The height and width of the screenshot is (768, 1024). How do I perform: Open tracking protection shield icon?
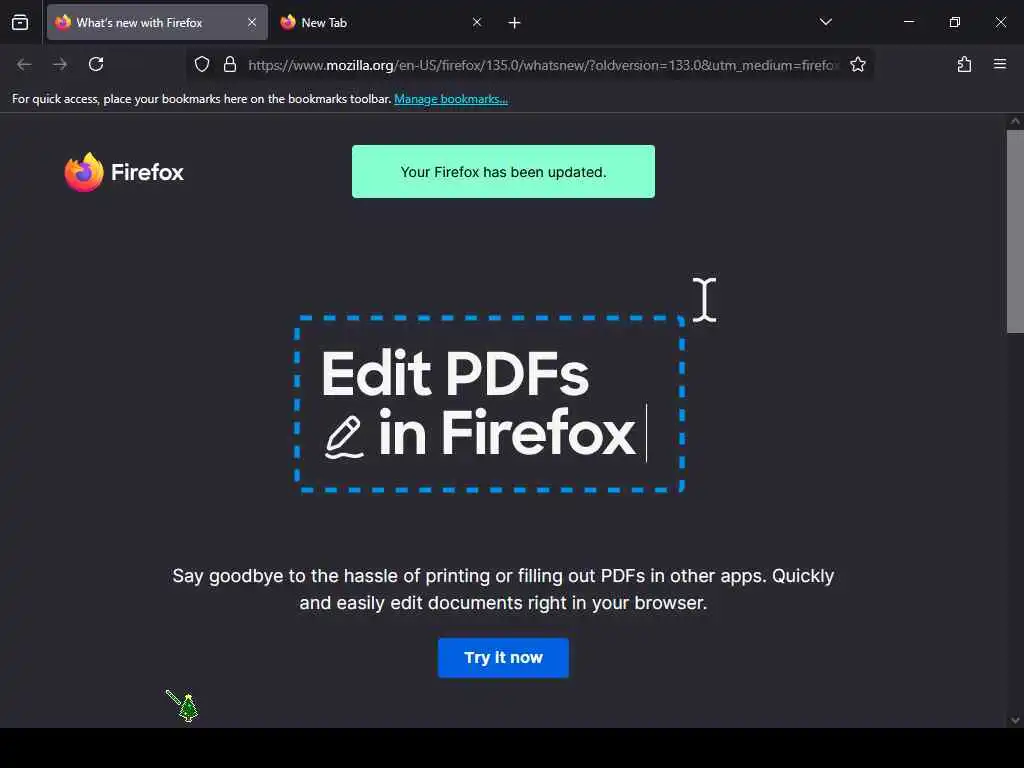pyautogui.click(x=202, y=64)
